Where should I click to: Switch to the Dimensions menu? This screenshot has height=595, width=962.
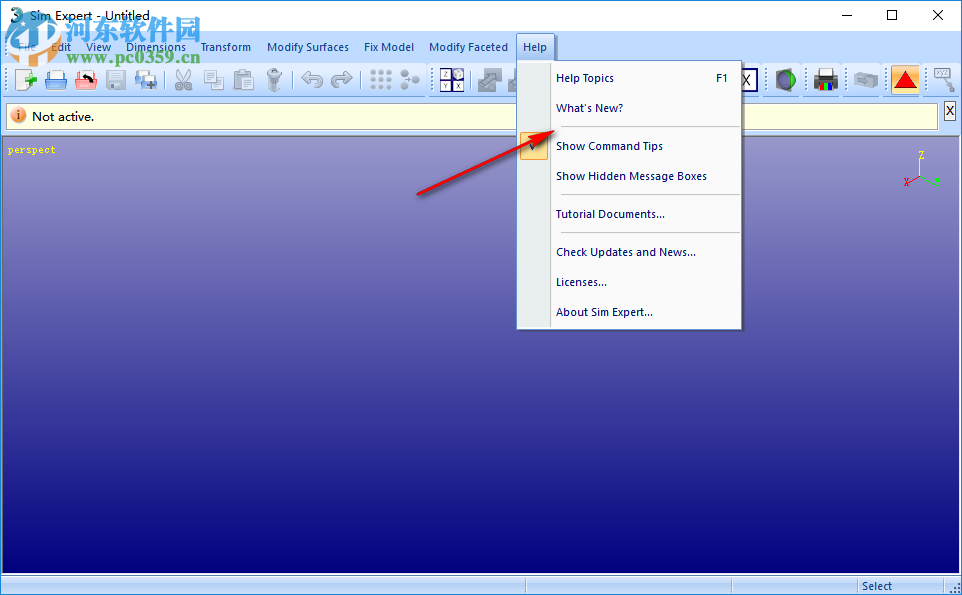coord(155,47)
